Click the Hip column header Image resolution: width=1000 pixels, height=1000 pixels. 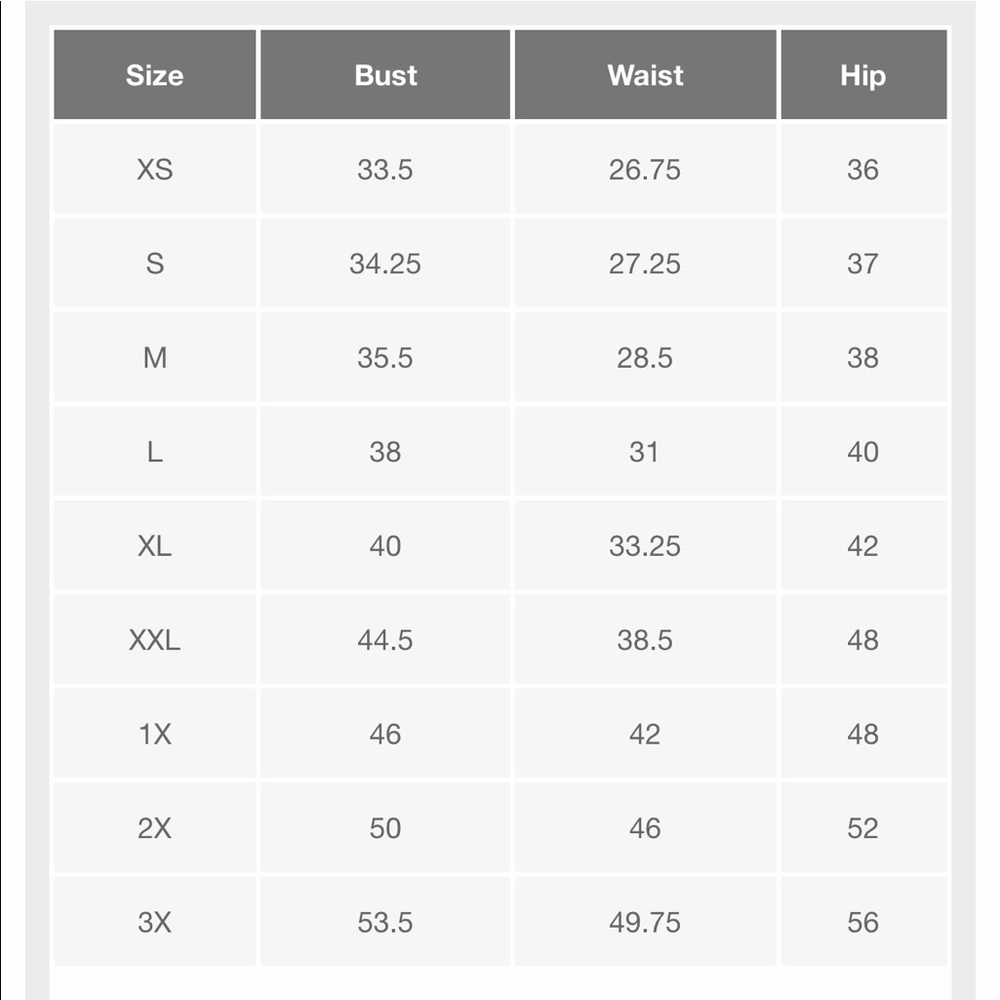coord(864,75)
